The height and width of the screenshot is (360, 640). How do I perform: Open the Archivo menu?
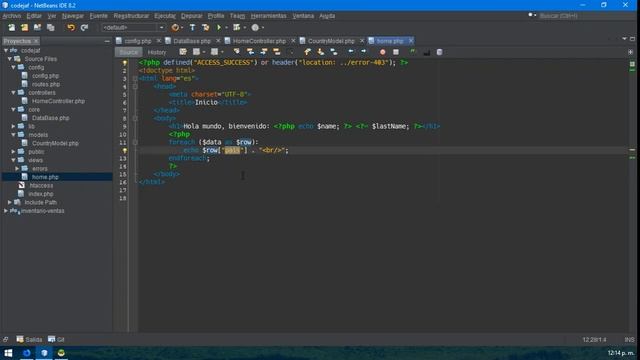coord(11,16)
